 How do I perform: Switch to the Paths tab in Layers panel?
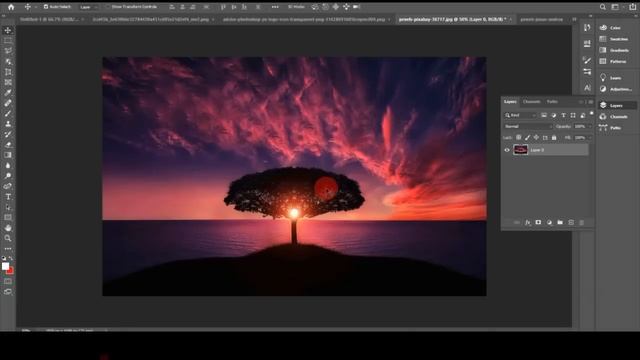(552, 102)
